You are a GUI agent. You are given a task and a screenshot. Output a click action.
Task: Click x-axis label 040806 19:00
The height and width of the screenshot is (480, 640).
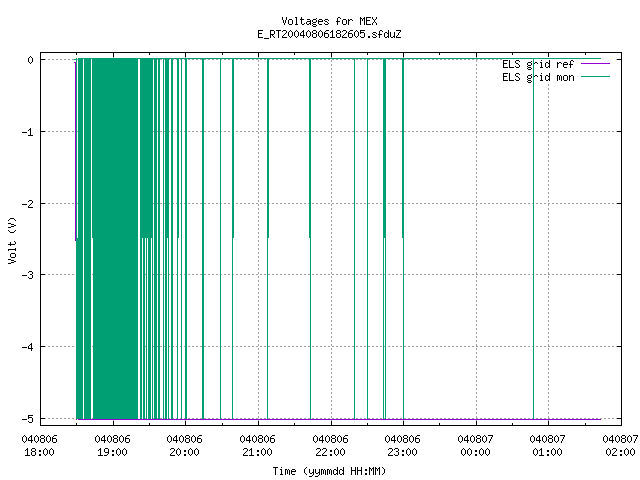click(x=112, y=446)
